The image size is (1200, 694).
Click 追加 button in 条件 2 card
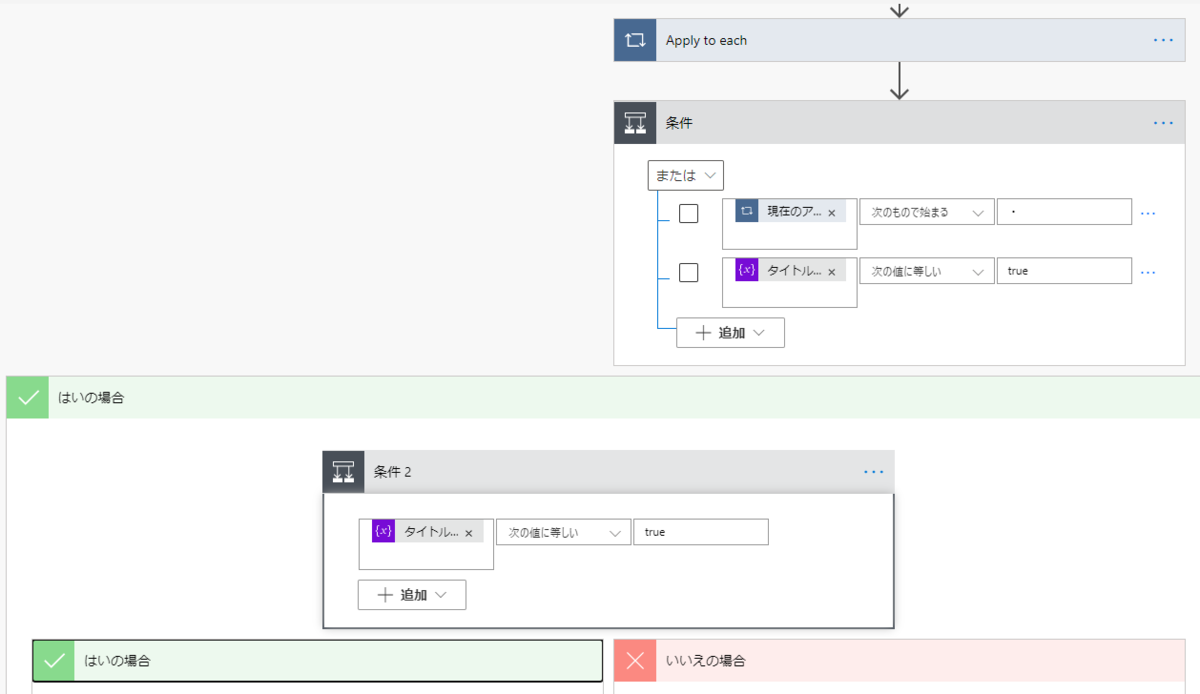click(x=412, y=595)
